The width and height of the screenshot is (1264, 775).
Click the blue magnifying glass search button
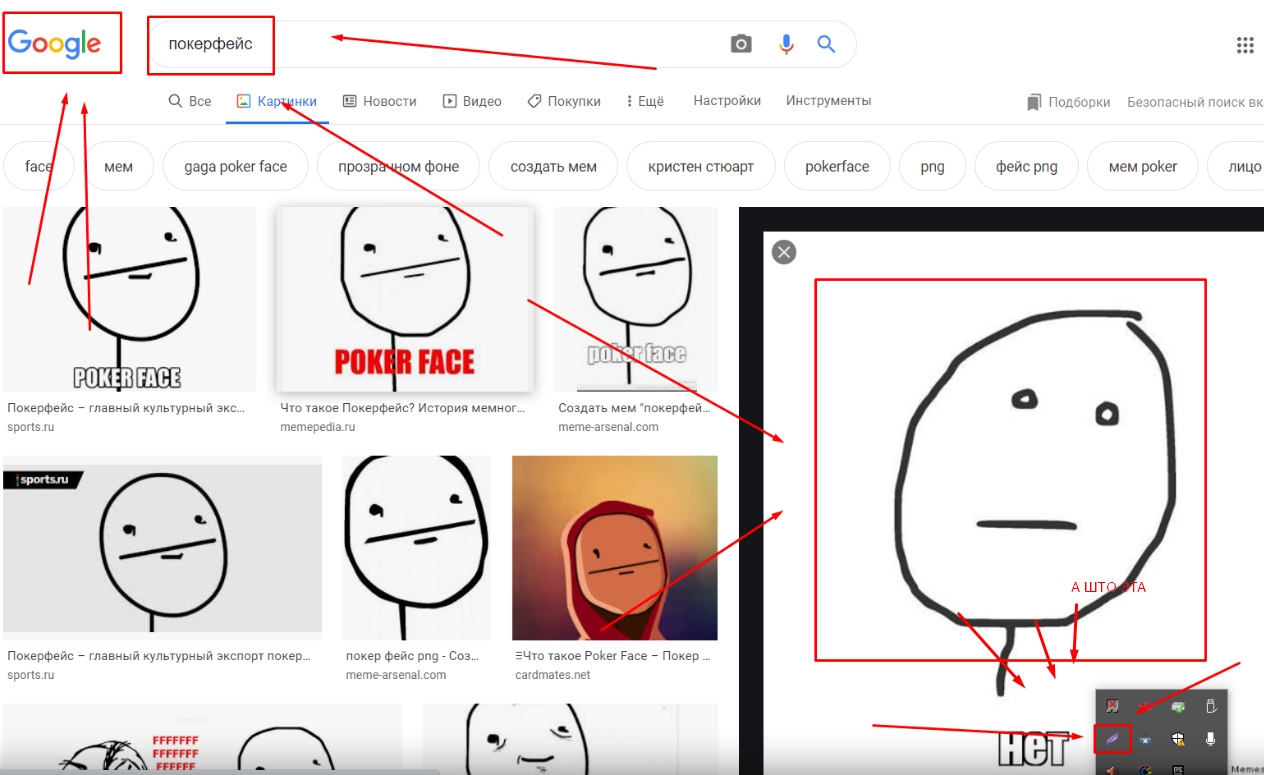click(x=826, y=44)
